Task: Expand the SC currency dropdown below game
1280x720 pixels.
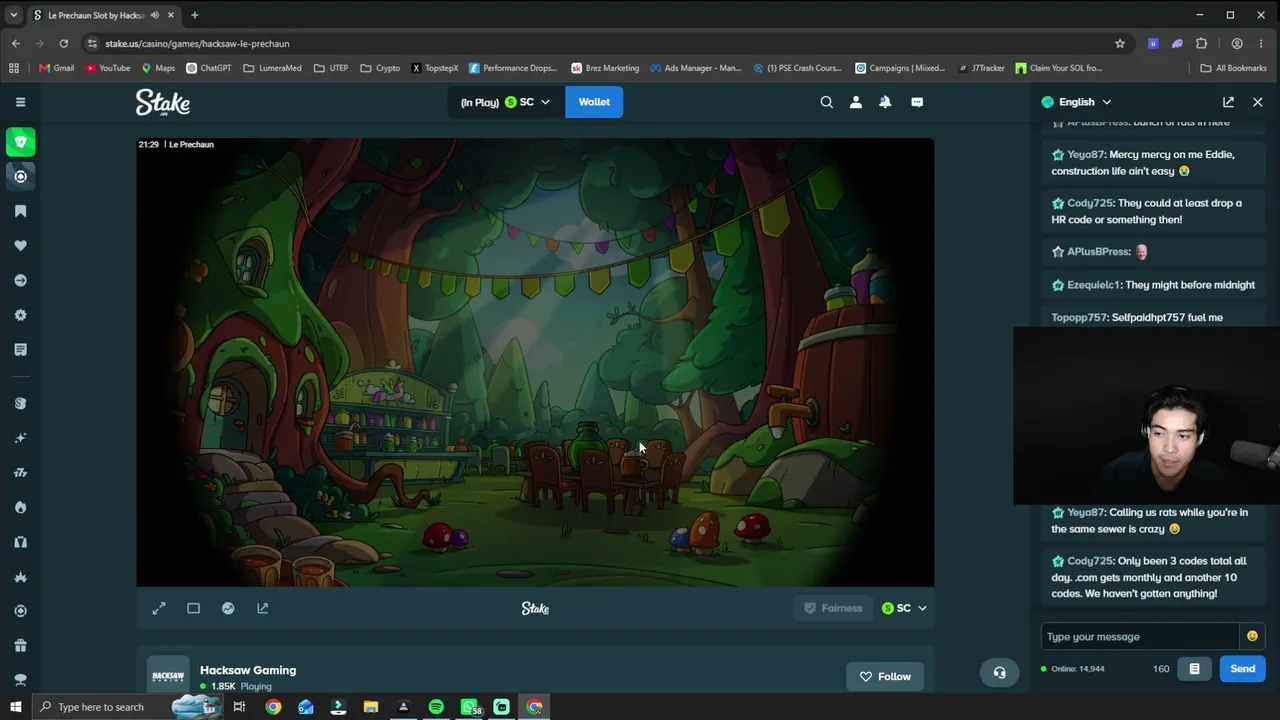Action: (x=904, y=608)
